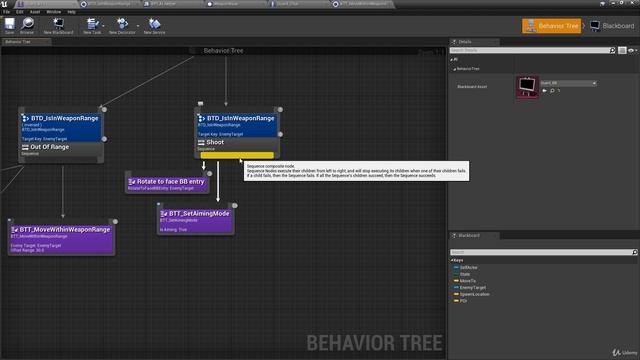This screenshot has height=360, width=640.
Task: Switch to Blackboard mode
Action: coord(612,26)
